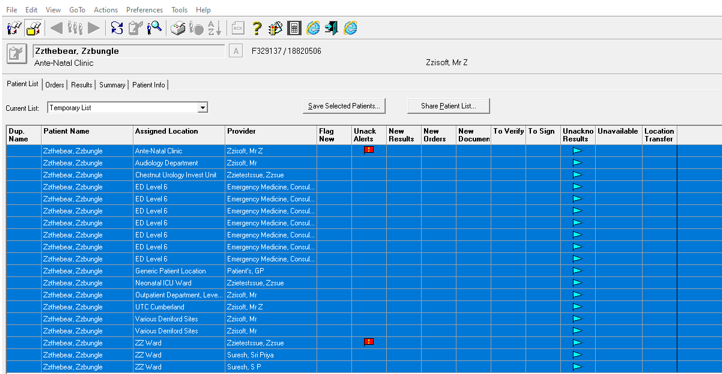Click the patient name field 'Zzthebear, Zzbungle'

[x=129, y=51]
